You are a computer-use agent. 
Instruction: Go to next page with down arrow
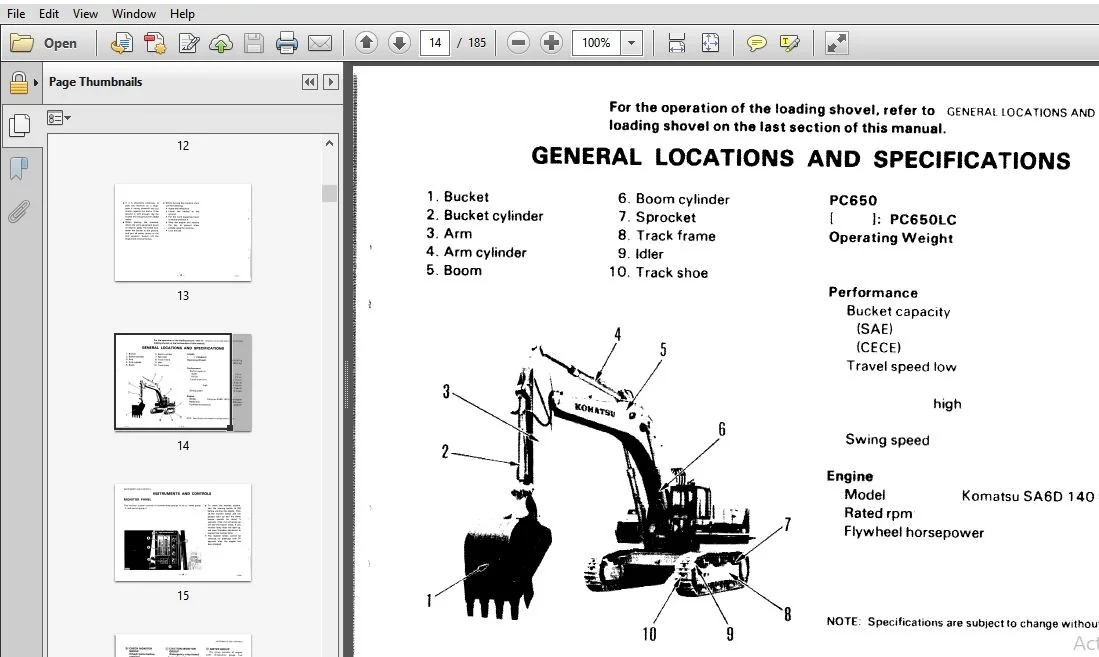400,43
